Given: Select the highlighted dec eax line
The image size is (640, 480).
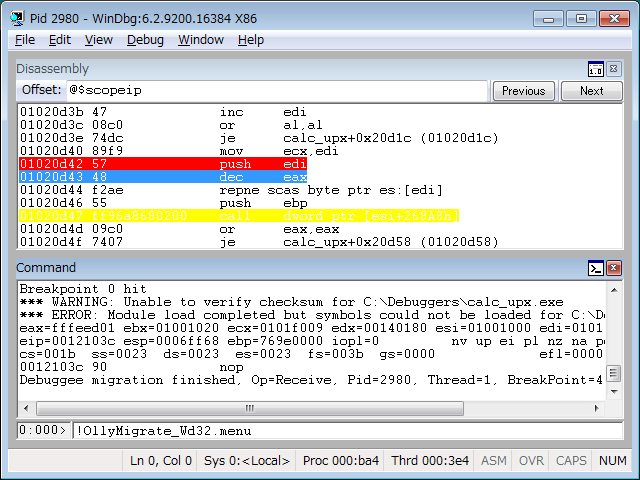Looking at the screenshot, I should click(x=163, y=177).
